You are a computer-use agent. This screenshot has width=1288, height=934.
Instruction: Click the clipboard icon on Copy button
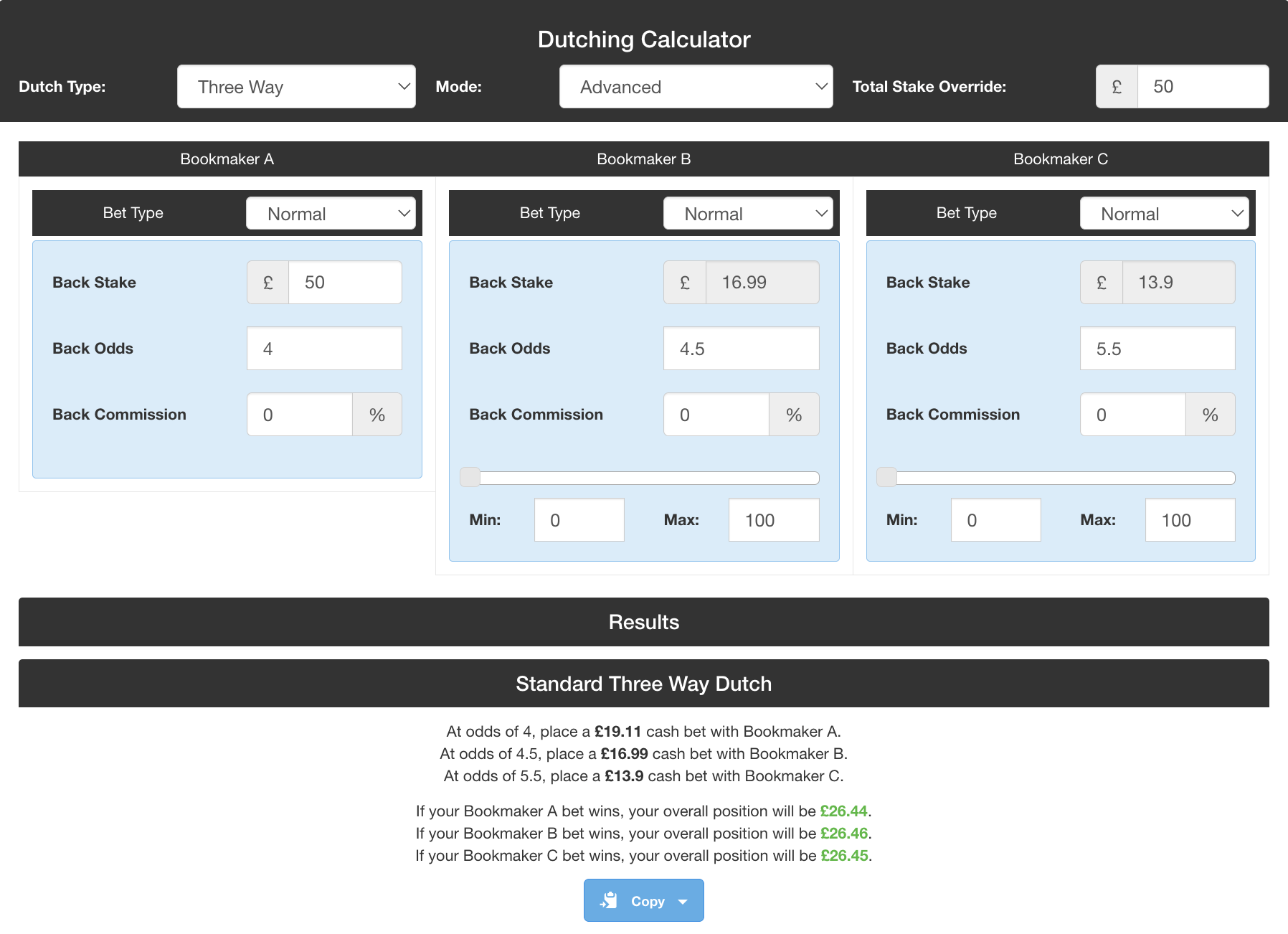[x=609, y=900]
